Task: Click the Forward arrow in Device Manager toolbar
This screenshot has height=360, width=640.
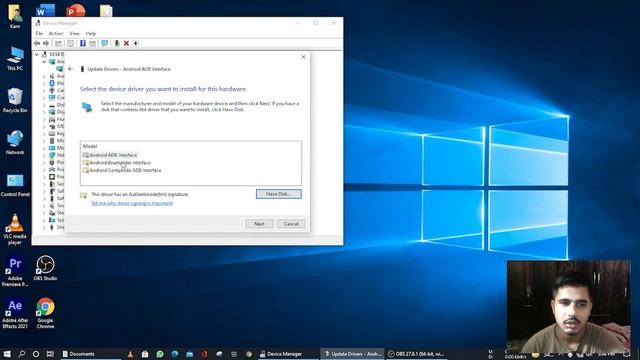Action: point(46,43)
